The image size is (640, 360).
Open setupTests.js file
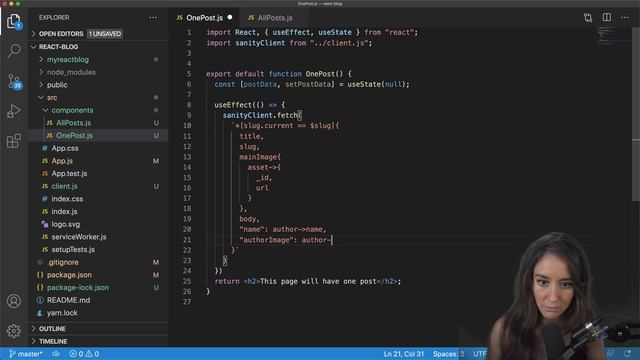point(98,249)
